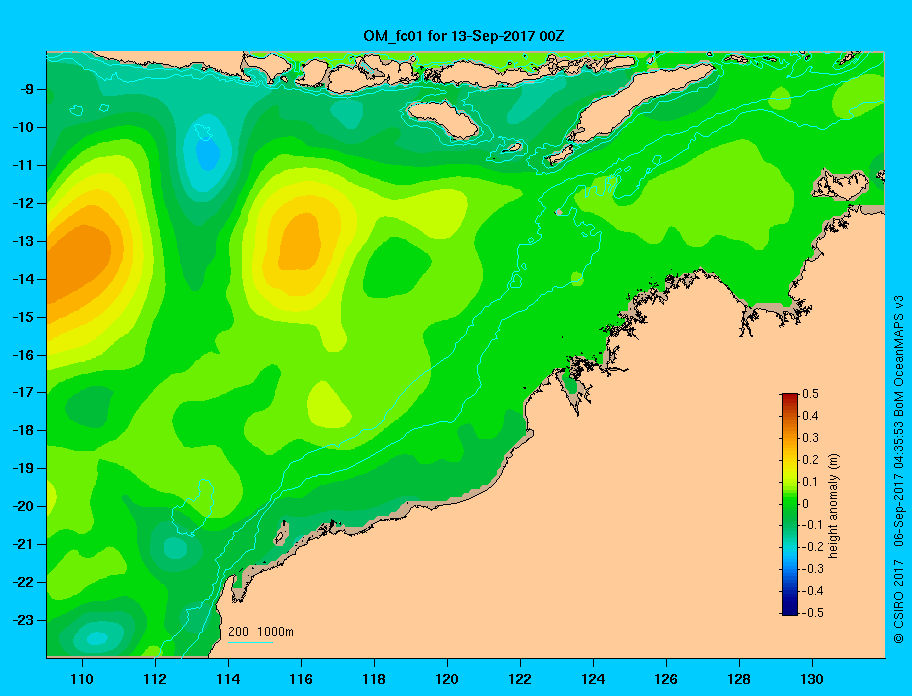Click the '0' value on the colorbar scale
This screenshot has width=912, height=696.
click(806, 504)
